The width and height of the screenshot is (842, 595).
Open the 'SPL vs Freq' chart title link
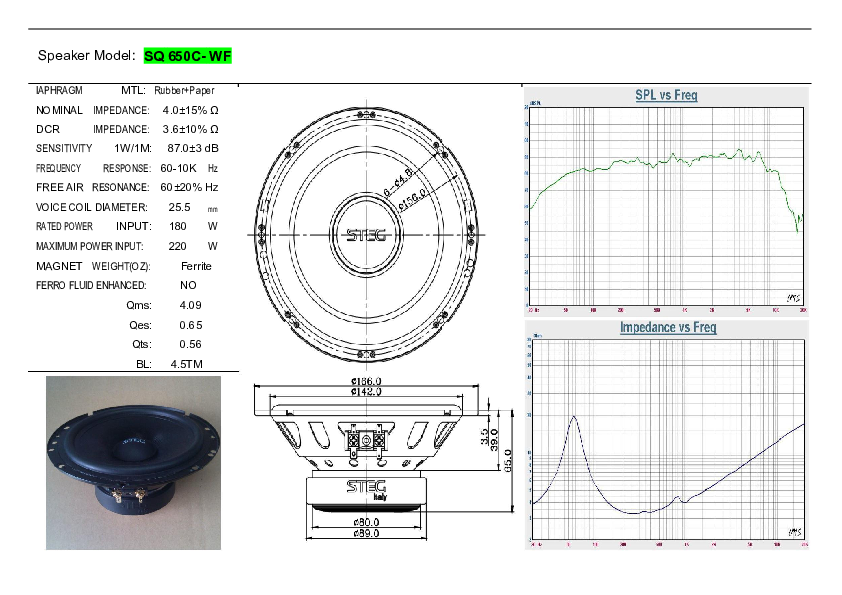coord(666,95)
